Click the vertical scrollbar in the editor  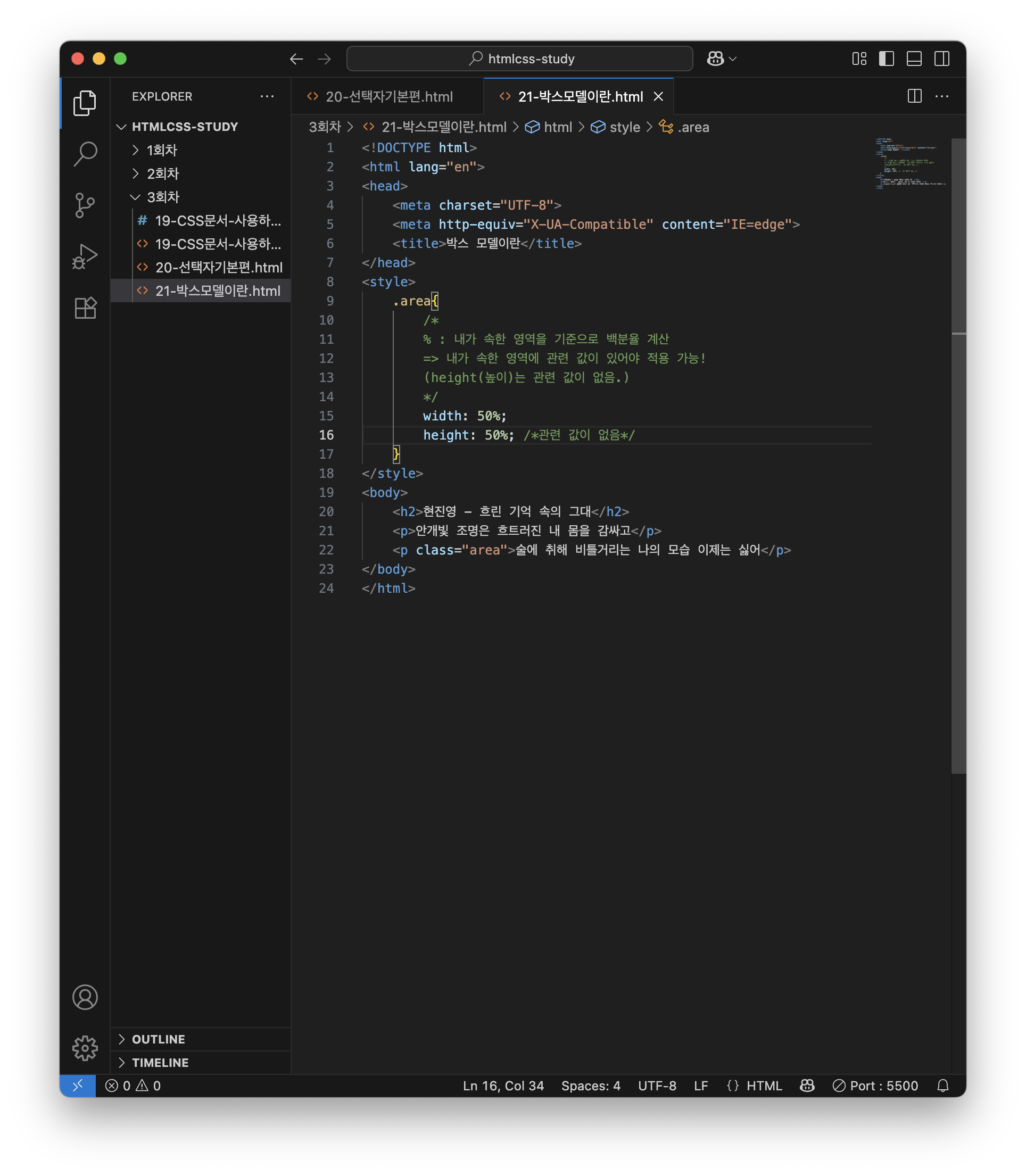pos(958,458)
